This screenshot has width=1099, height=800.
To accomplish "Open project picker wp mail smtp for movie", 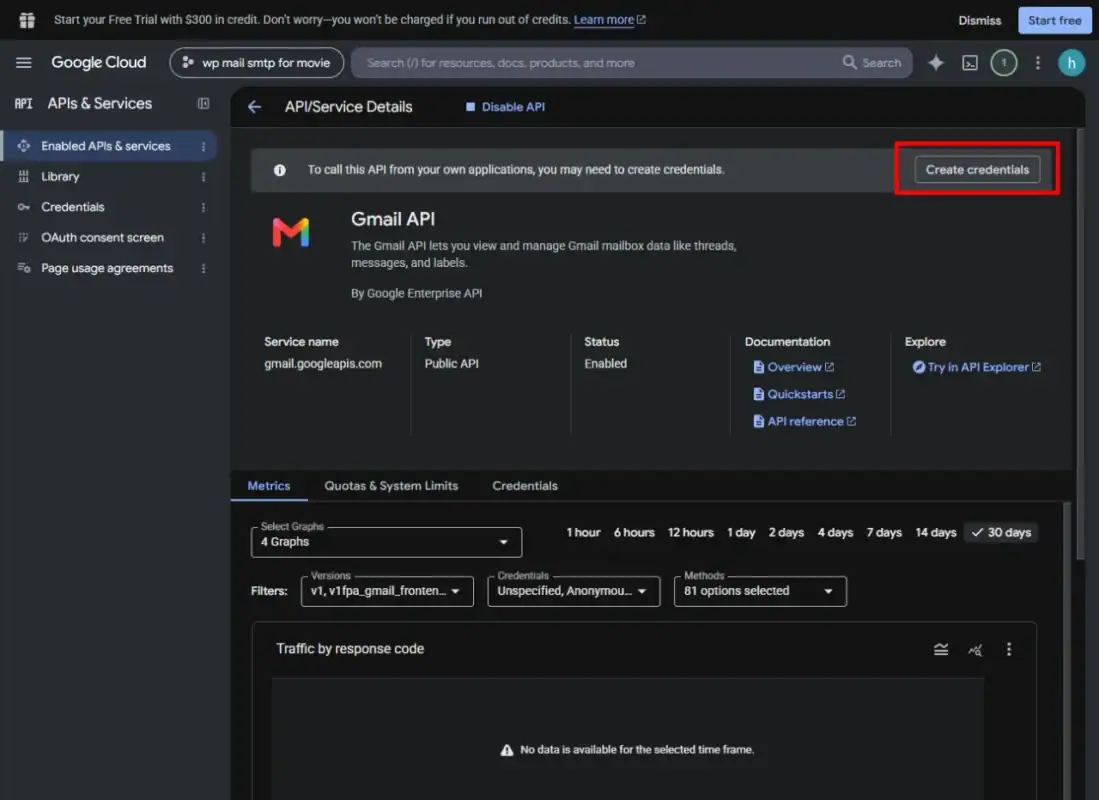I will pyautogui.click(x=257, y=63).
